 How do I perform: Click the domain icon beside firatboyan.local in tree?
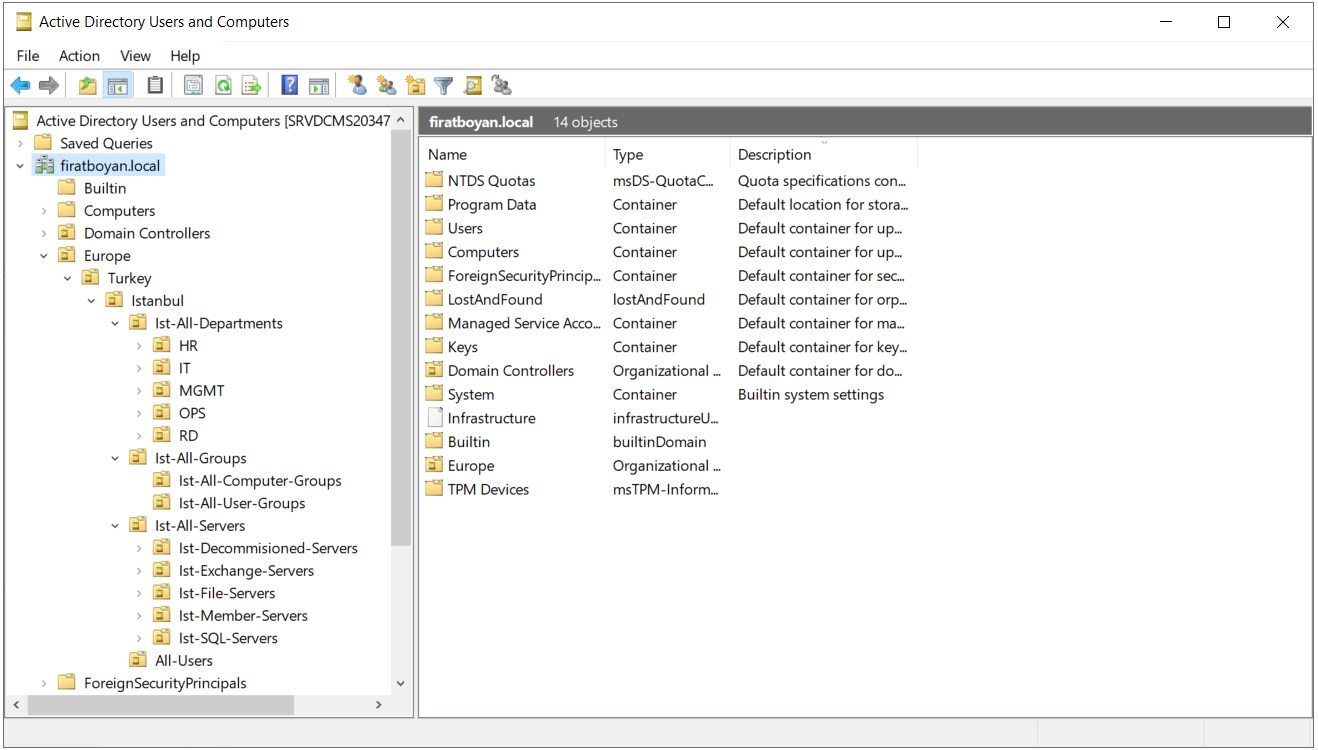[x=44, y=166]
